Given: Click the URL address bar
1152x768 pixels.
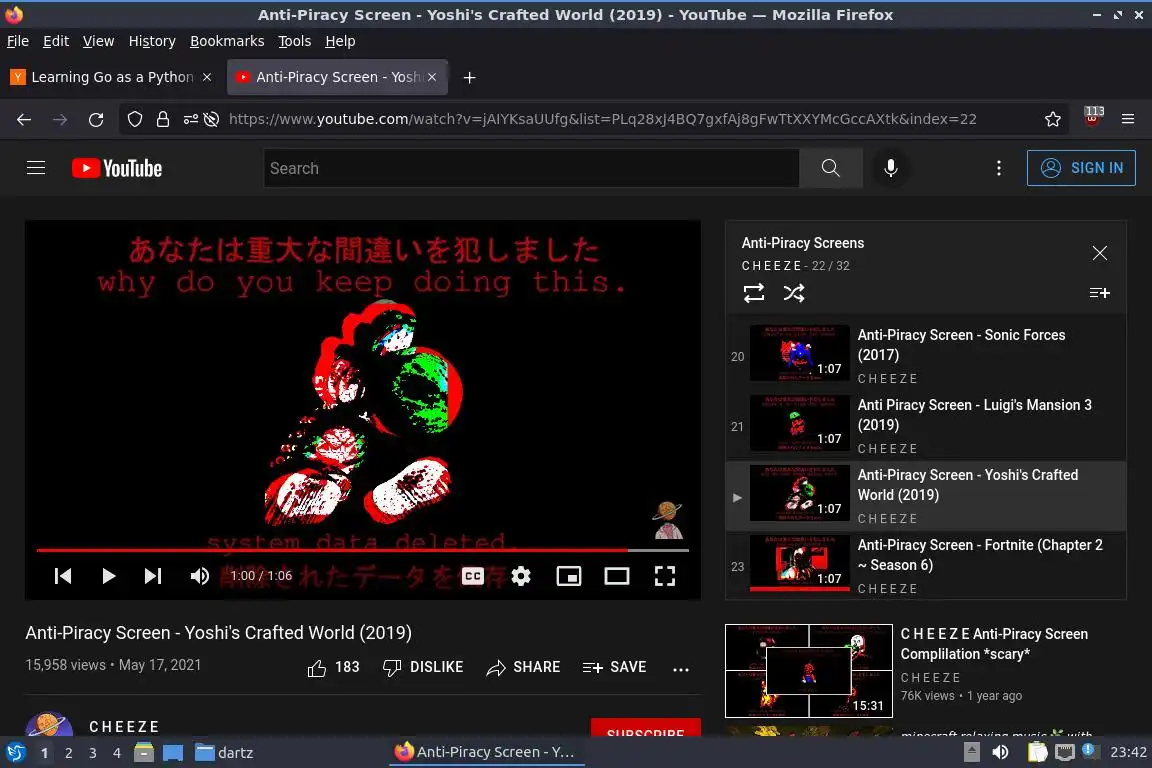Looking at the screenshot, I should pos(602,119).
